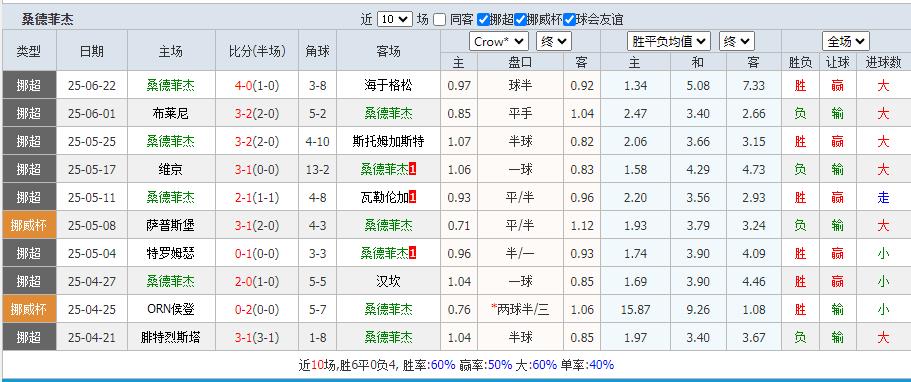Click the *两球半/三 handicap cell
This screenshot has width=911, height=382.
[520, 309]
